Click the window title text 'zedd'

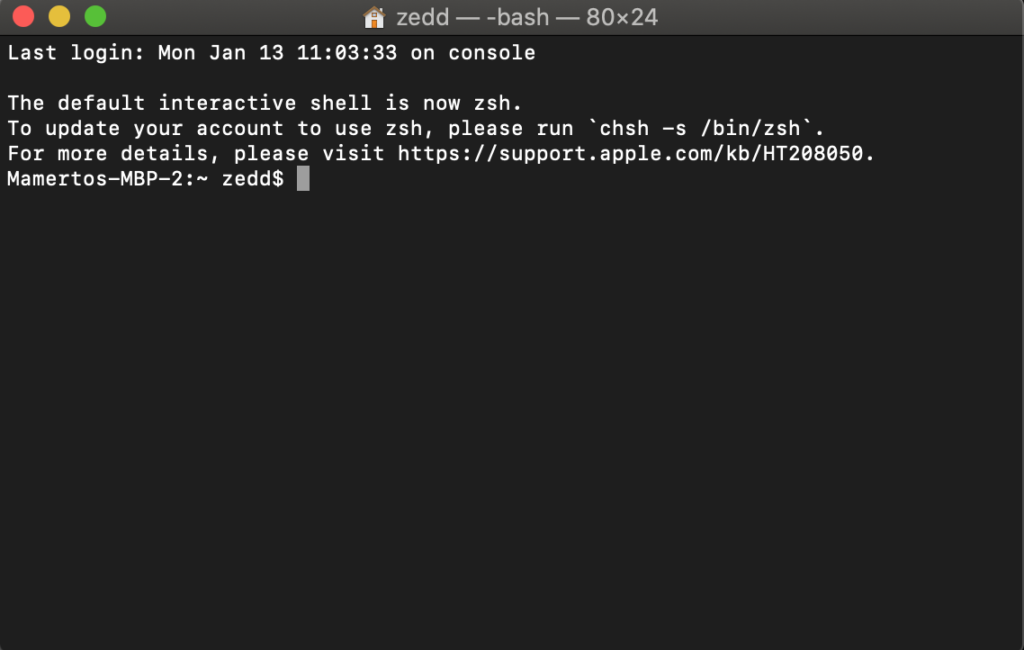click(423, 17)
